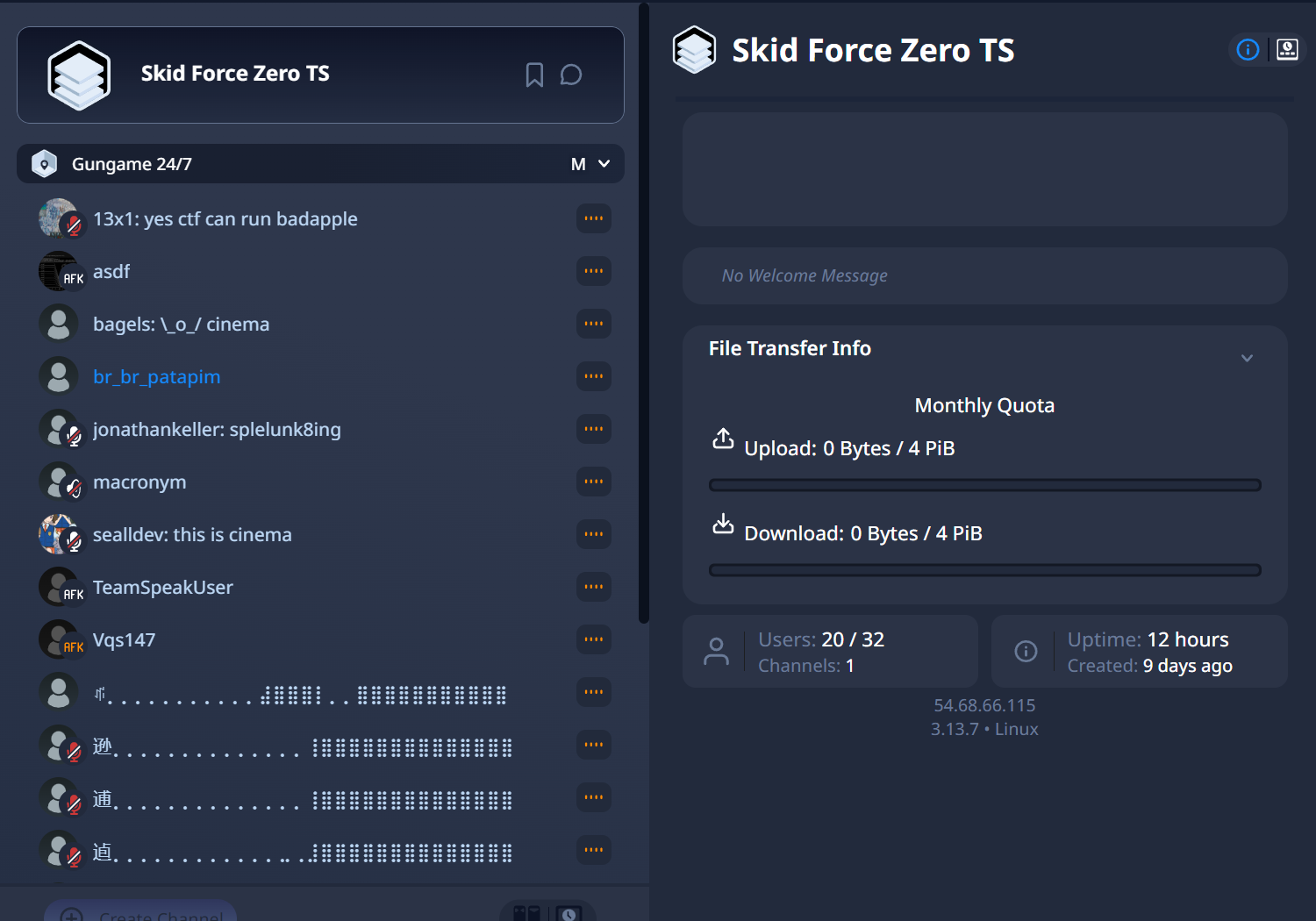Open the server chat bubble icon

tap(571, 75)
